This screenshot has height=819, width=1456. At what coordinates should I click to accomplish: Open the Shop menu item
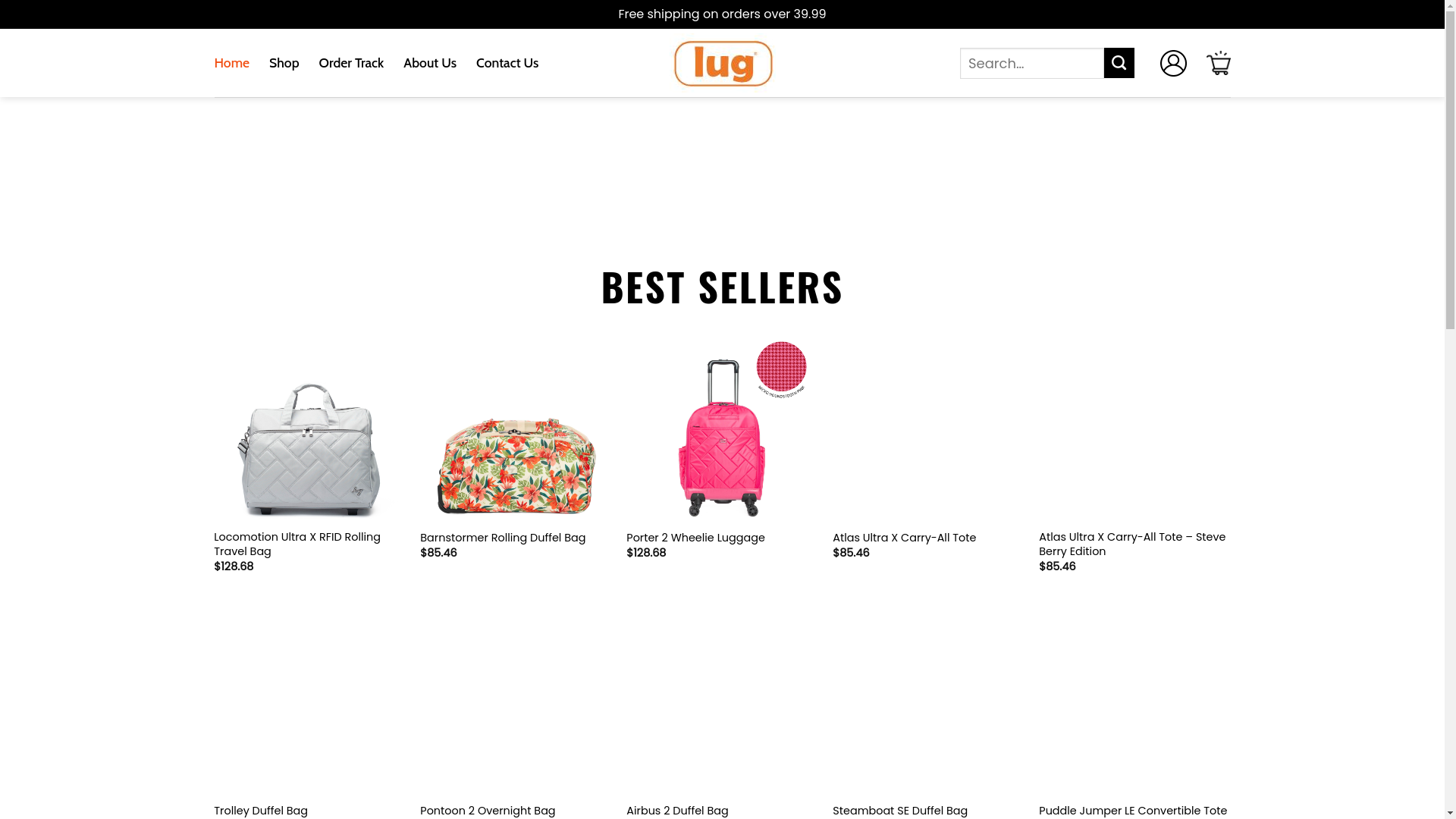coord(284,63)
